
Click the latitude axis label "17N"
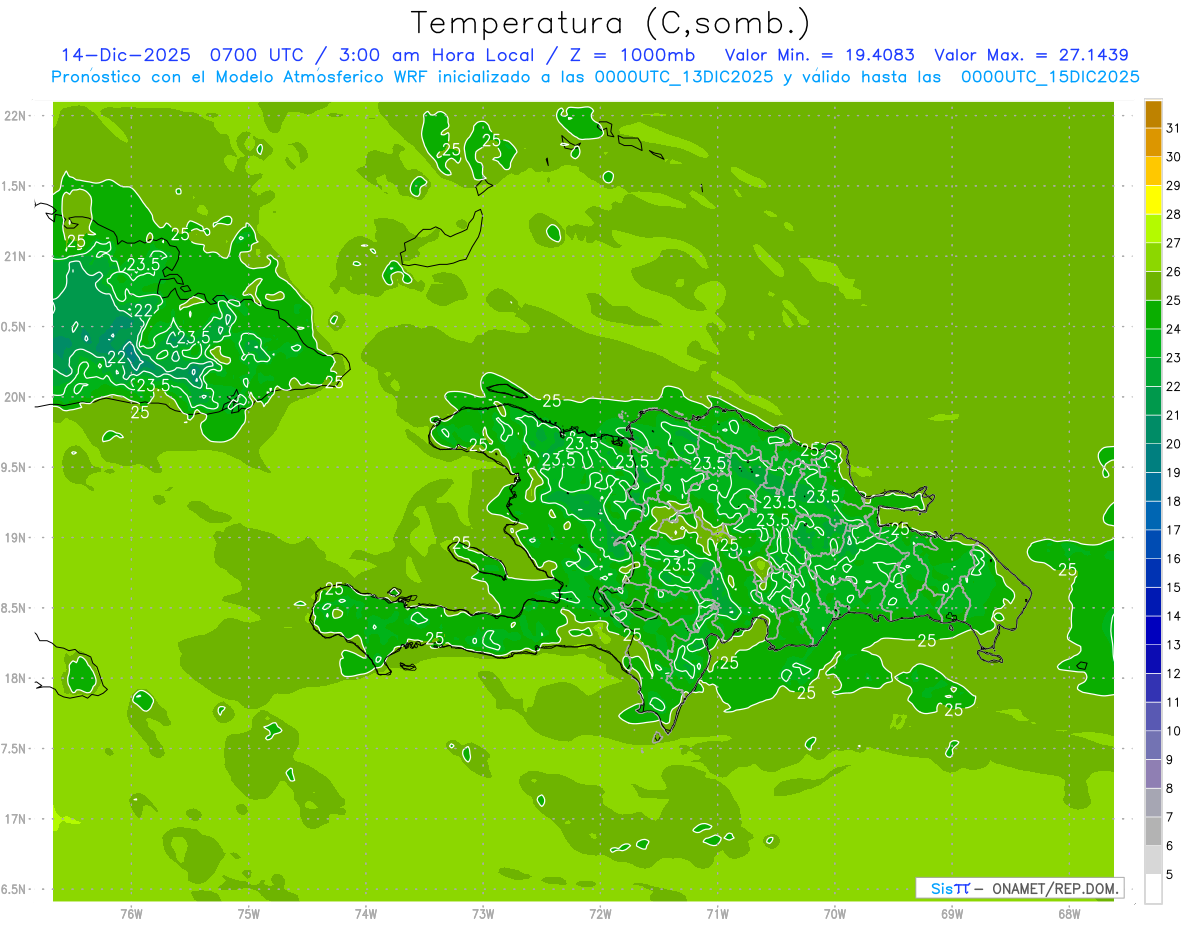16,819
